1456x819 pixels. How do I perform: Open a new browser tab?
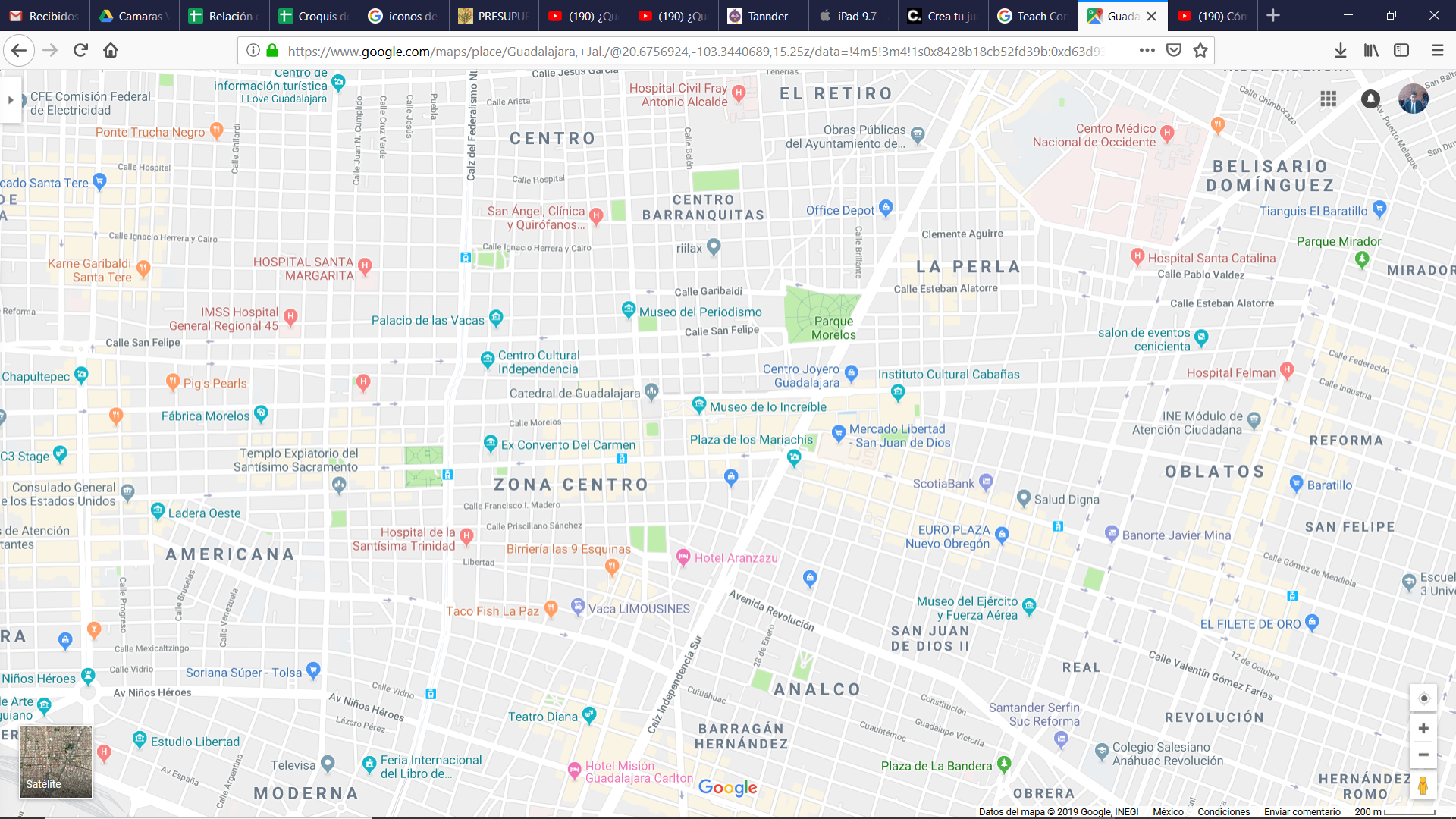(x=1273, y=16)
